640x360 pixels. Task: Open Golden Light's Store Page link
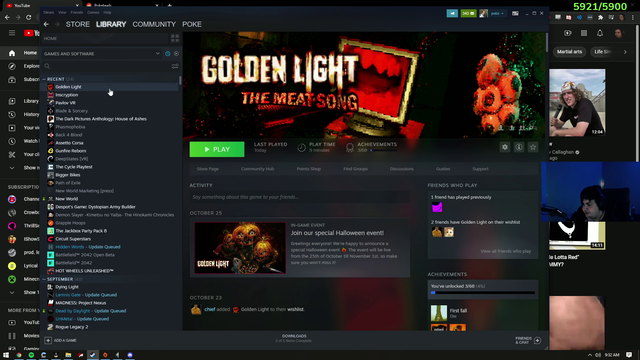coord(208,169)
